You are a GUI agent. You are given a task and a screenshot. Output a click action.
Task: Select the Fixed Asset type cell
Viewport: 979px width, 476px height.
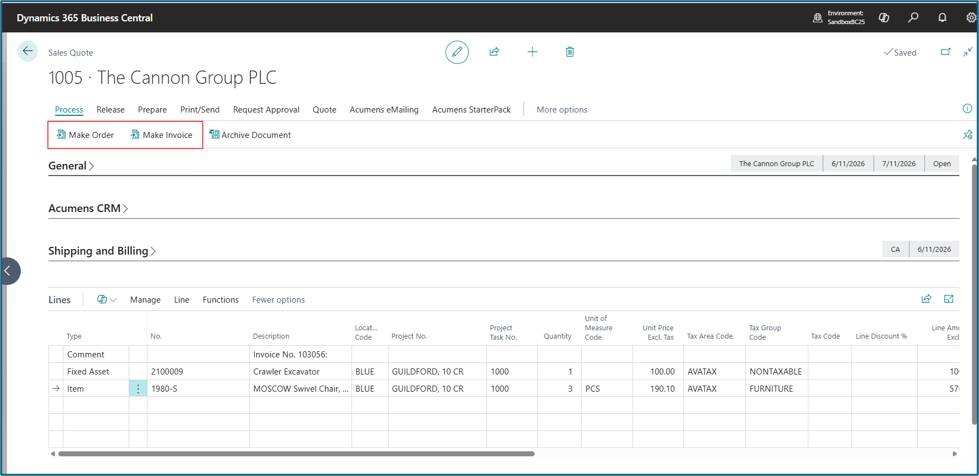click(x=96, y=371)
